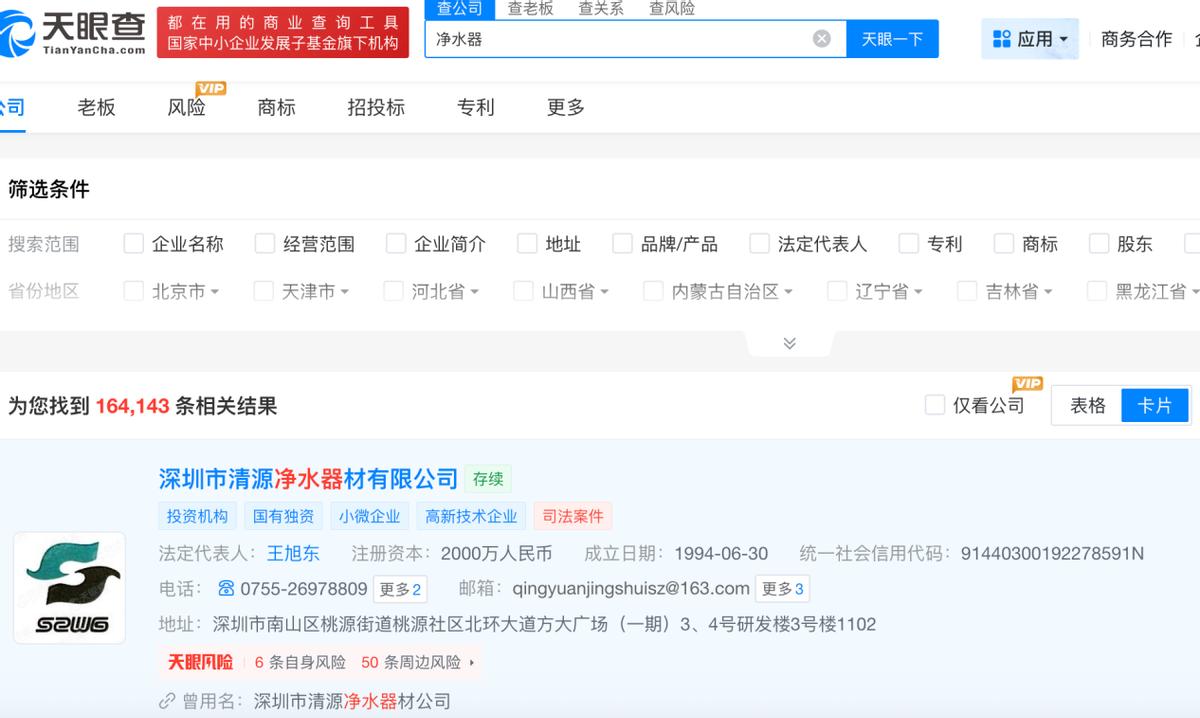
Task: Enable the 企业名称 search scope checkbox
Action: click(132, 242)
